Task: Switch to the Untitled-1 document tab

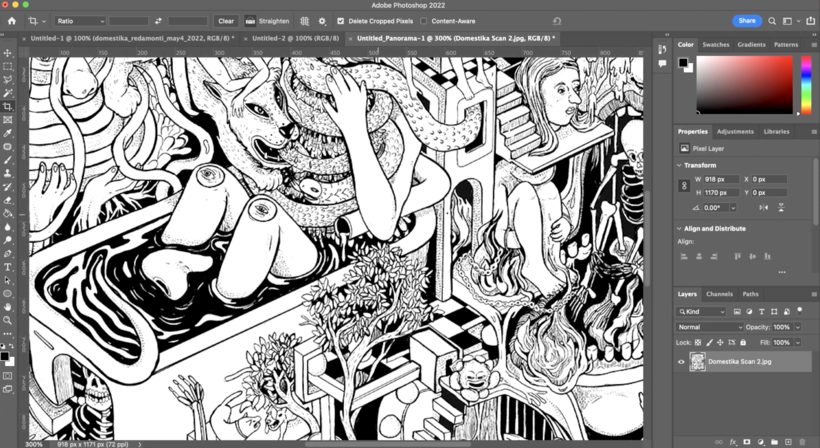Action: [x=132, y=38]
